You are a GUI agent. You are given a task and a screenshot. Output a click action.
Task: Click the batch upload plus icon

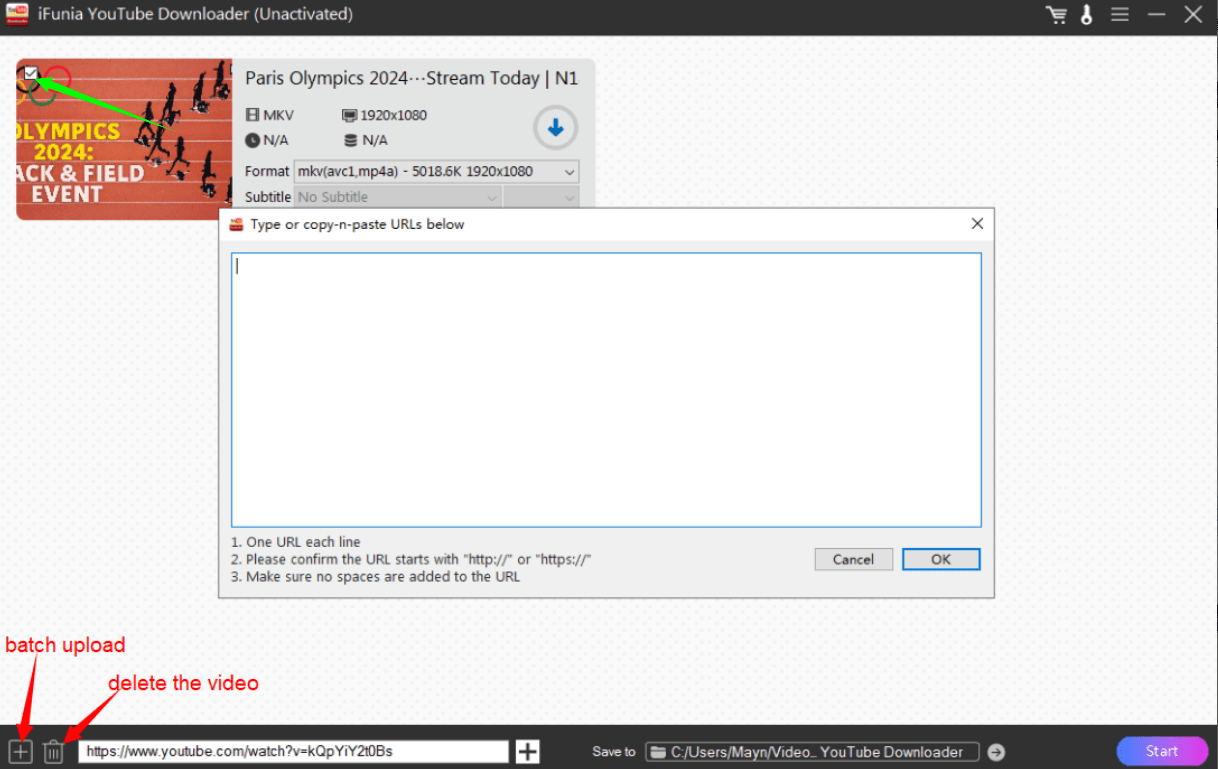(x=20, y=752)
